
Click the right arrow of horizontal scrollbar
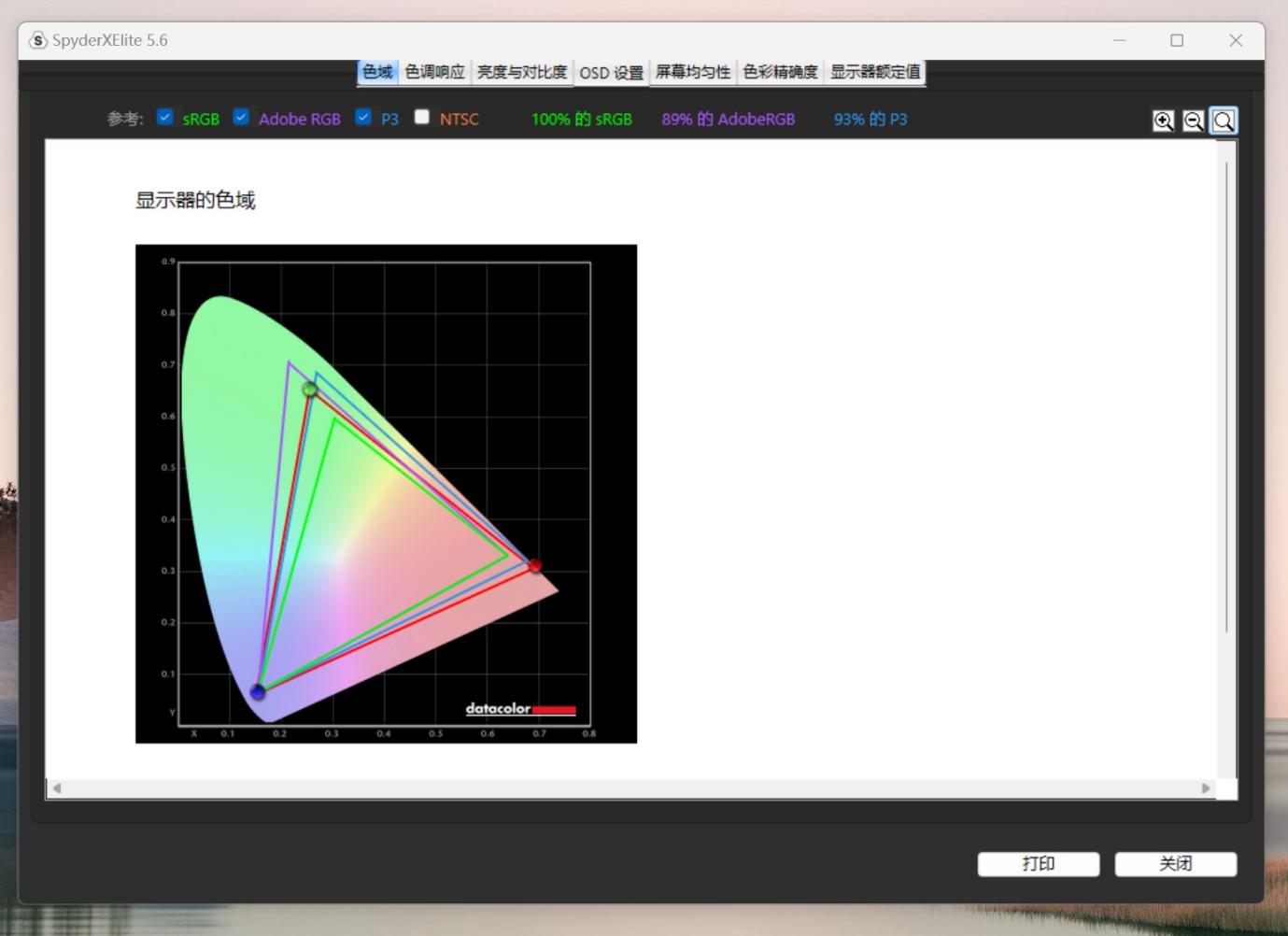(1206, 788)
